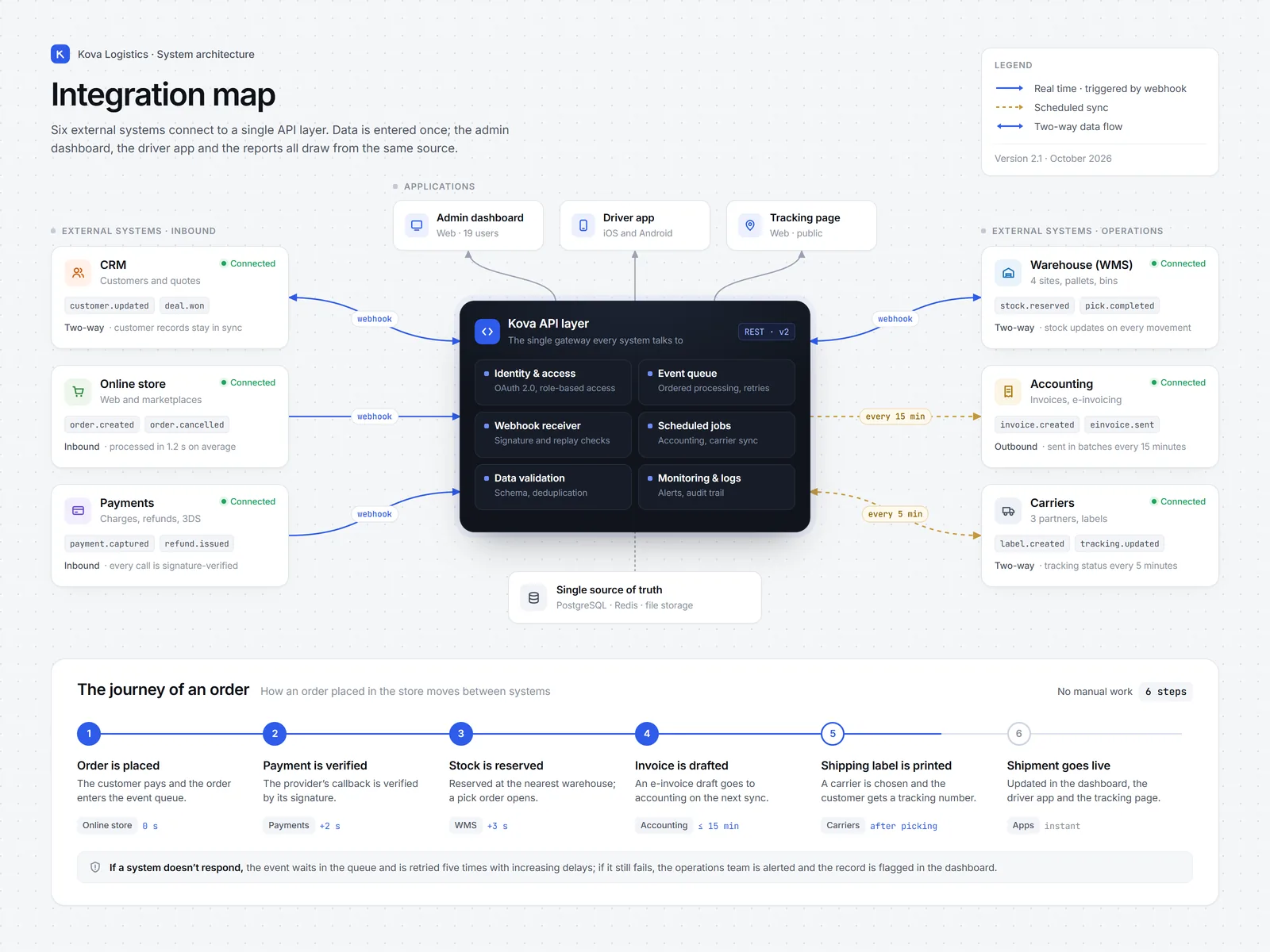Image resolution: width=1270 pixels, height=952 pixels.
Task: Open the Scheduled jobs module
Action: [717, 434]
